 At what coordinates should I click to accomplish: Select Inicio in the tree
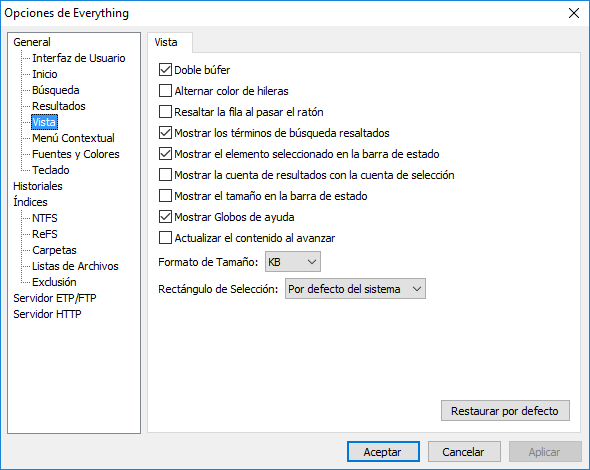(45, 74)
